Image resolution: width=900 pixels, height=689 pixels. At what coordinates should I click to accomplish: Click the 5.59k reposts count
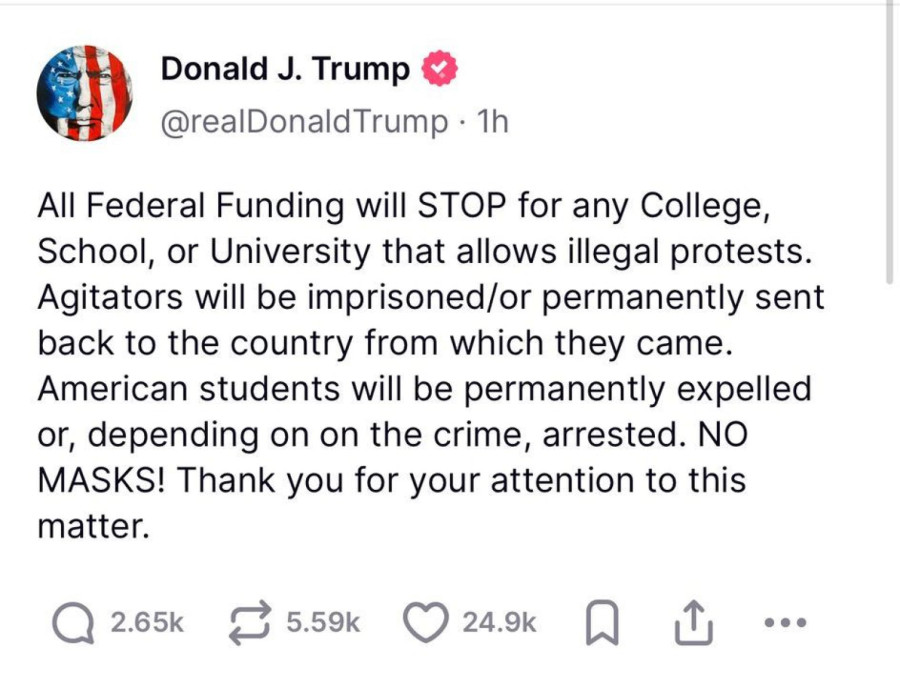point(323,622)
